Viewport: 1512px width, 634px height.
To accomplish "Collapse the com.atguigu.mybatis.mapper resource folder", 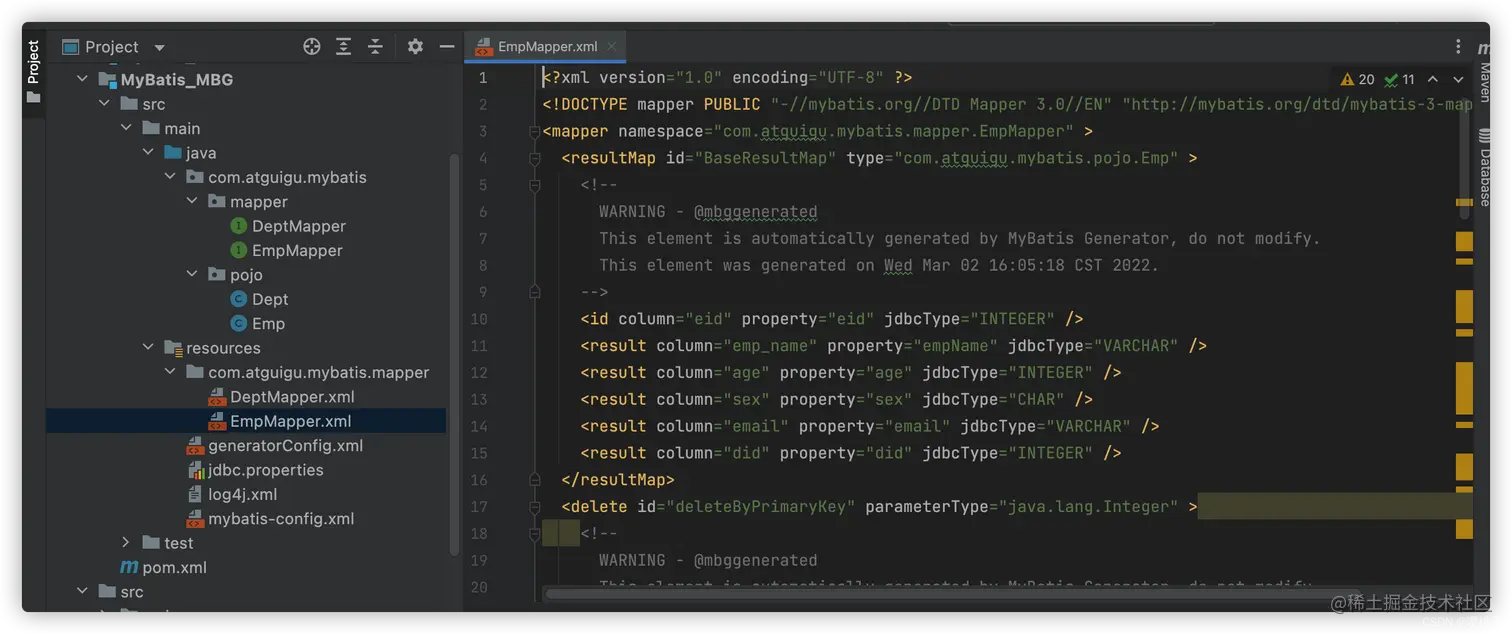I will click(170, 372).
